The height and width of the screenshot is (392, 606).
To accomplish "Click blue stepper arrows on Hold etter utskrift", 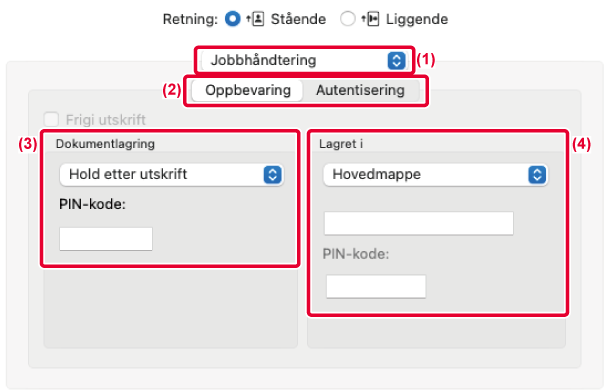I will pos(273,174).
